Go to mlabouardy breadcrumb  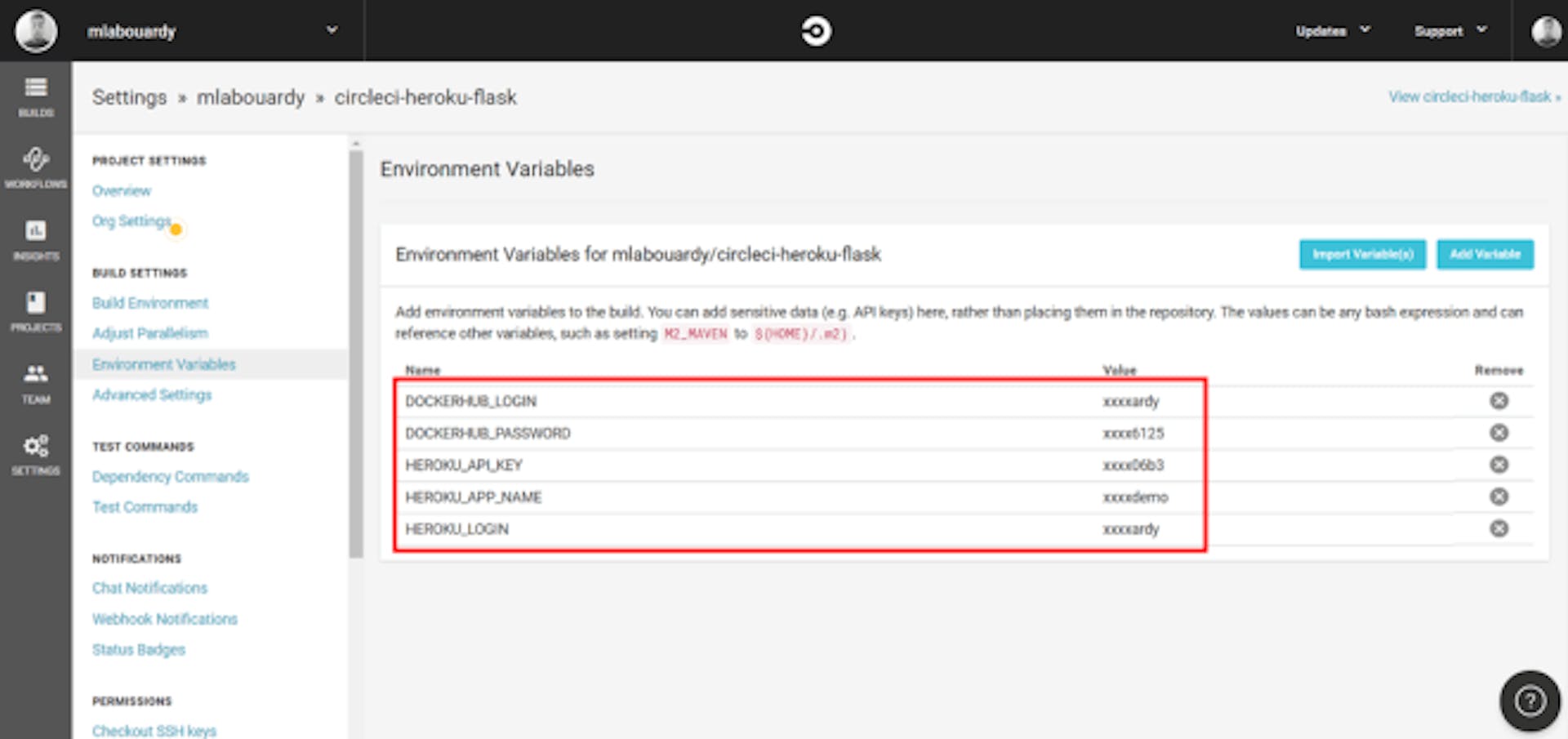pos(250,97)
